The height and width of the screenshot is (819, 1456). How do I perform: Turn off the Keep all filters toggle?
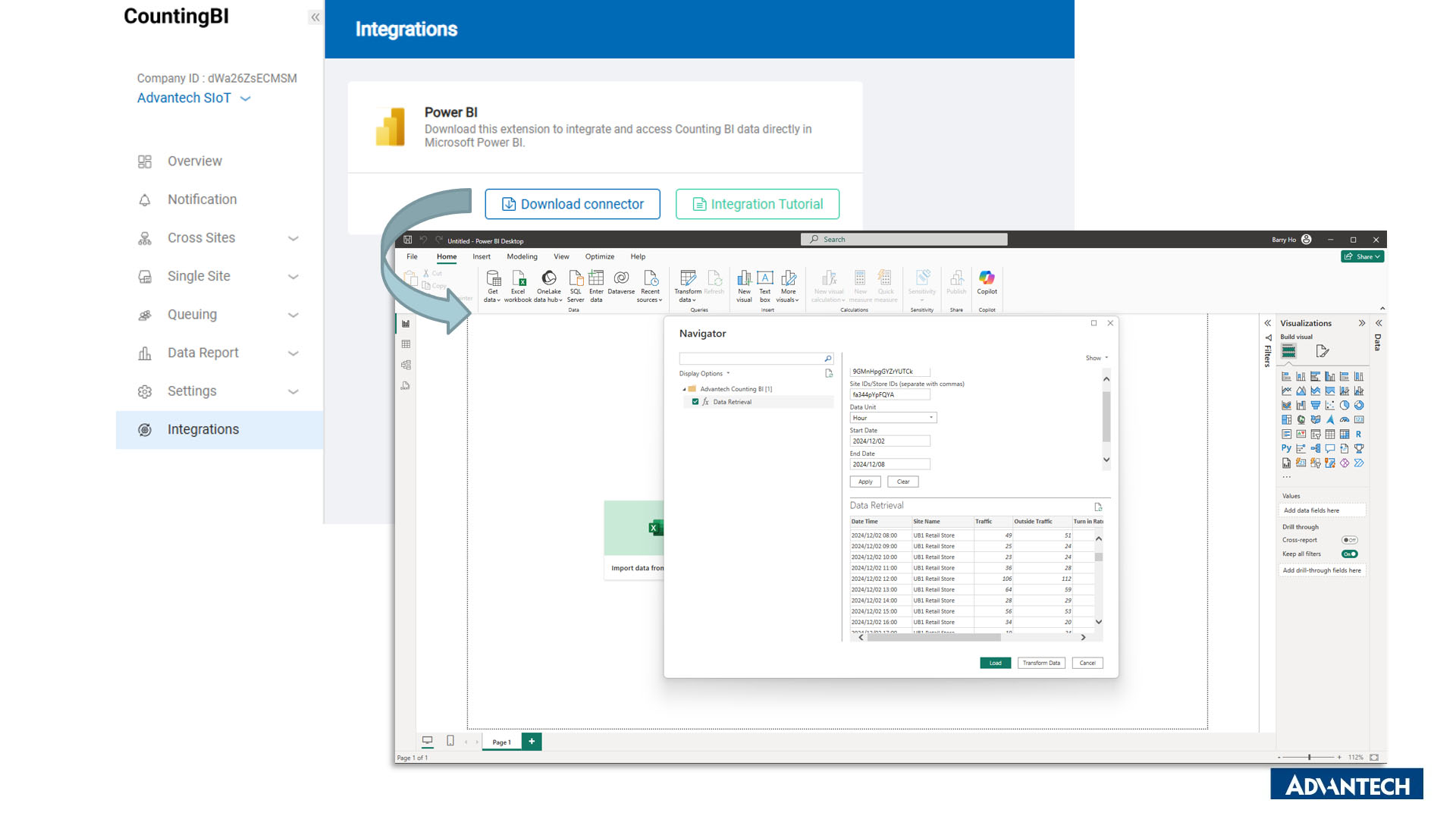(x=1348, y=554)
